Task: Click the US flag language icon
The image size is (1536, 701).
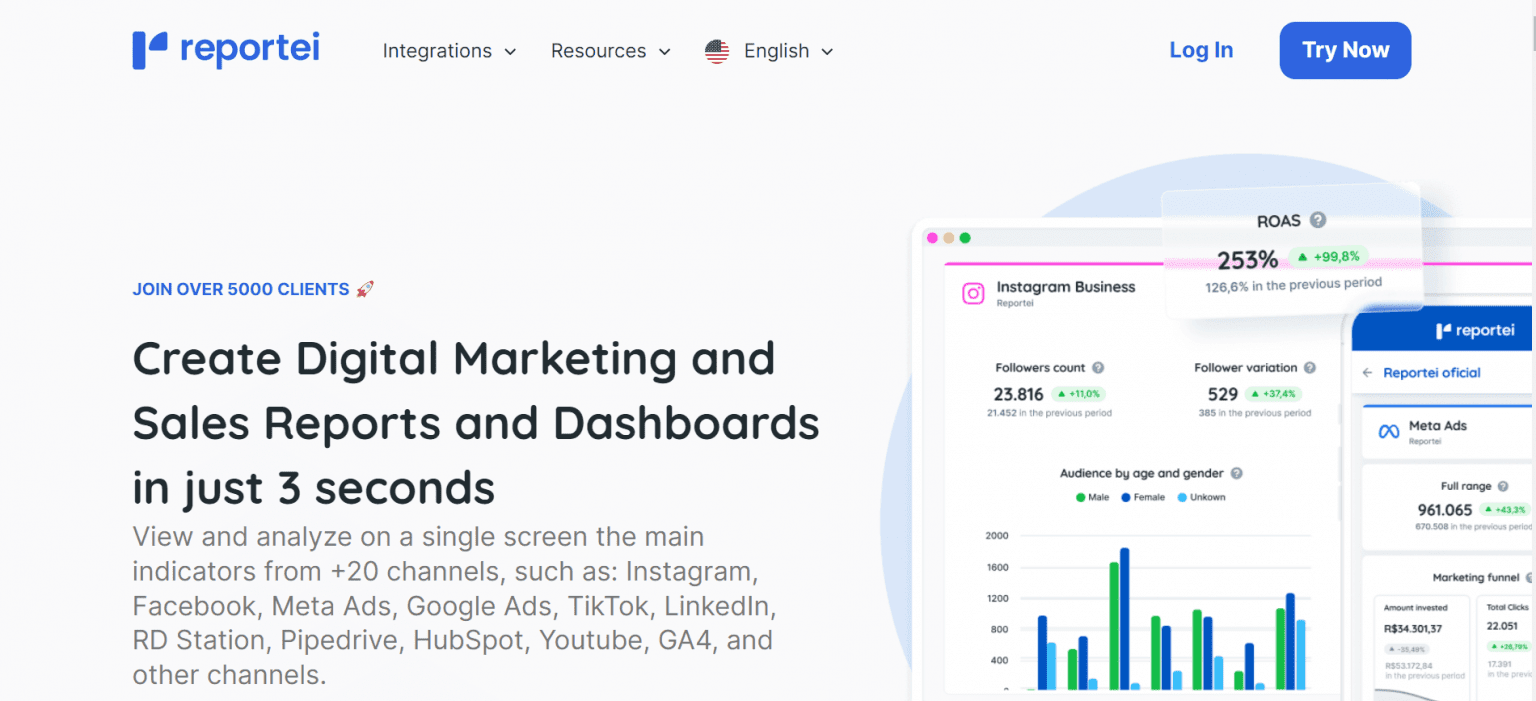Action: tap(716, 50)
